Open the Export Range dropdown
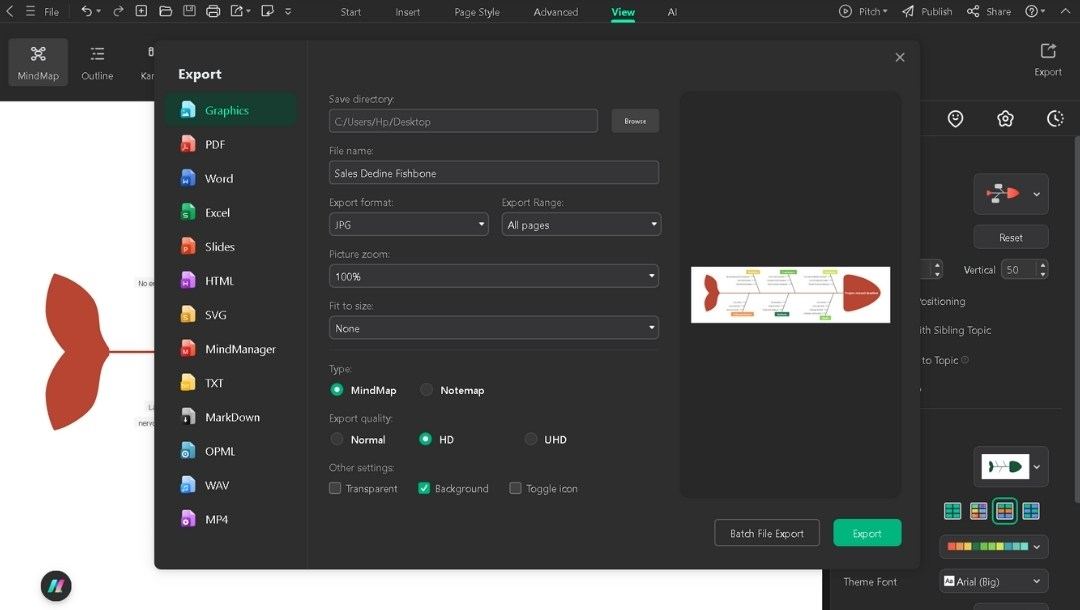This screenshot has height=610, width=1080. point(581,224)
